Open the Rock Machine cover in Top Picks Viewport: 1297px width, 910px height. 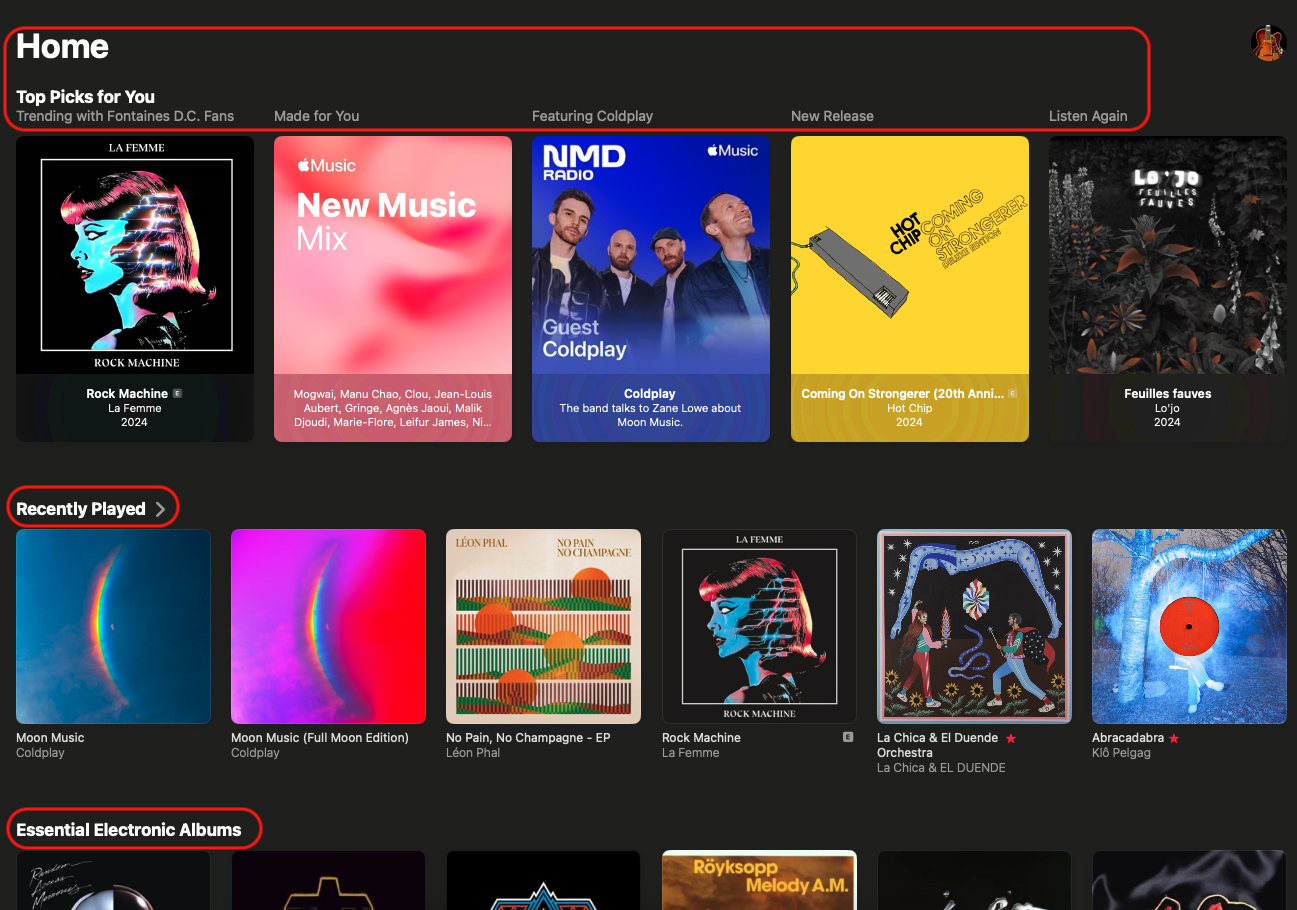(x=135, y=255)
